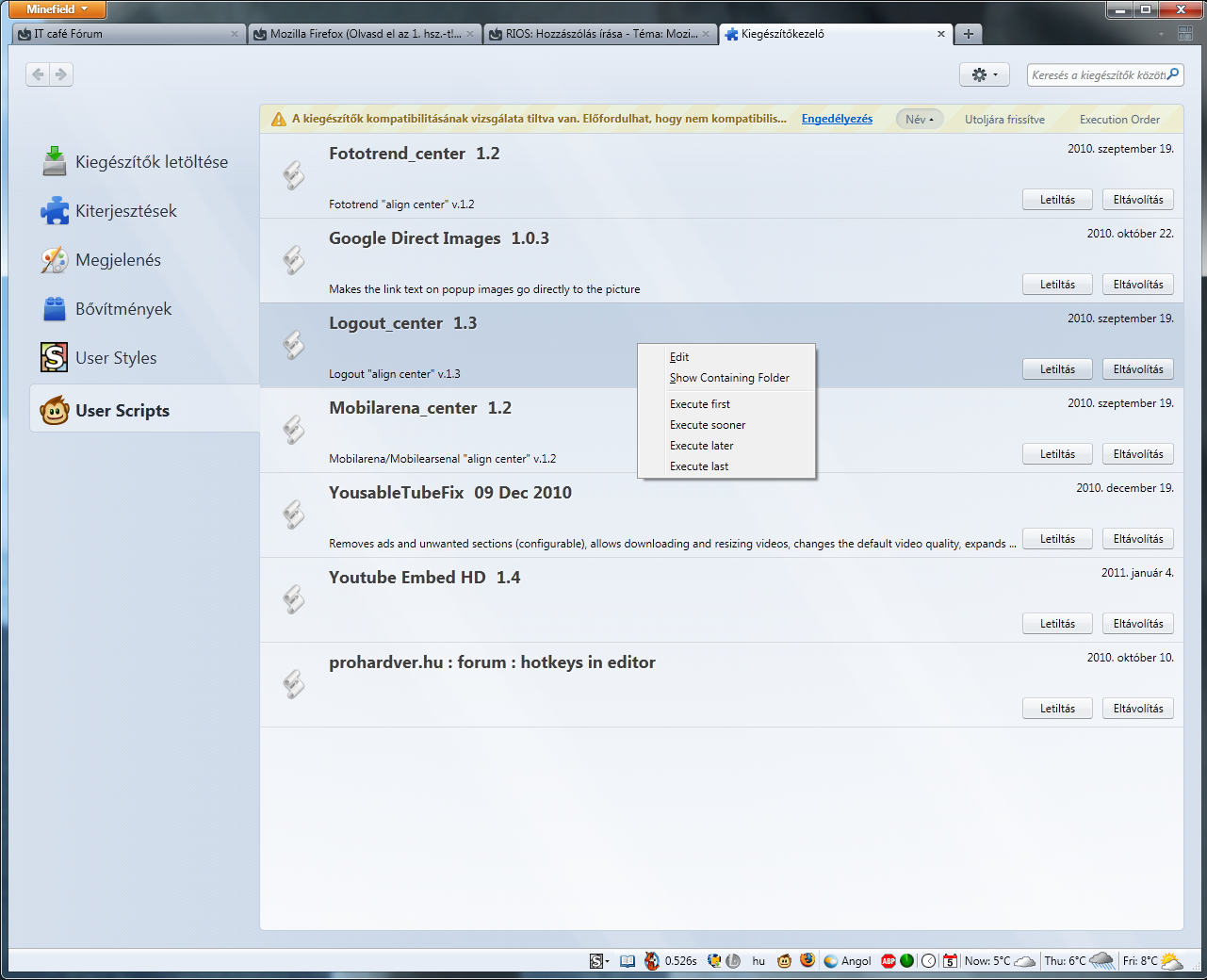Open the list all tabs dropdown

[x=1162, y=34]
